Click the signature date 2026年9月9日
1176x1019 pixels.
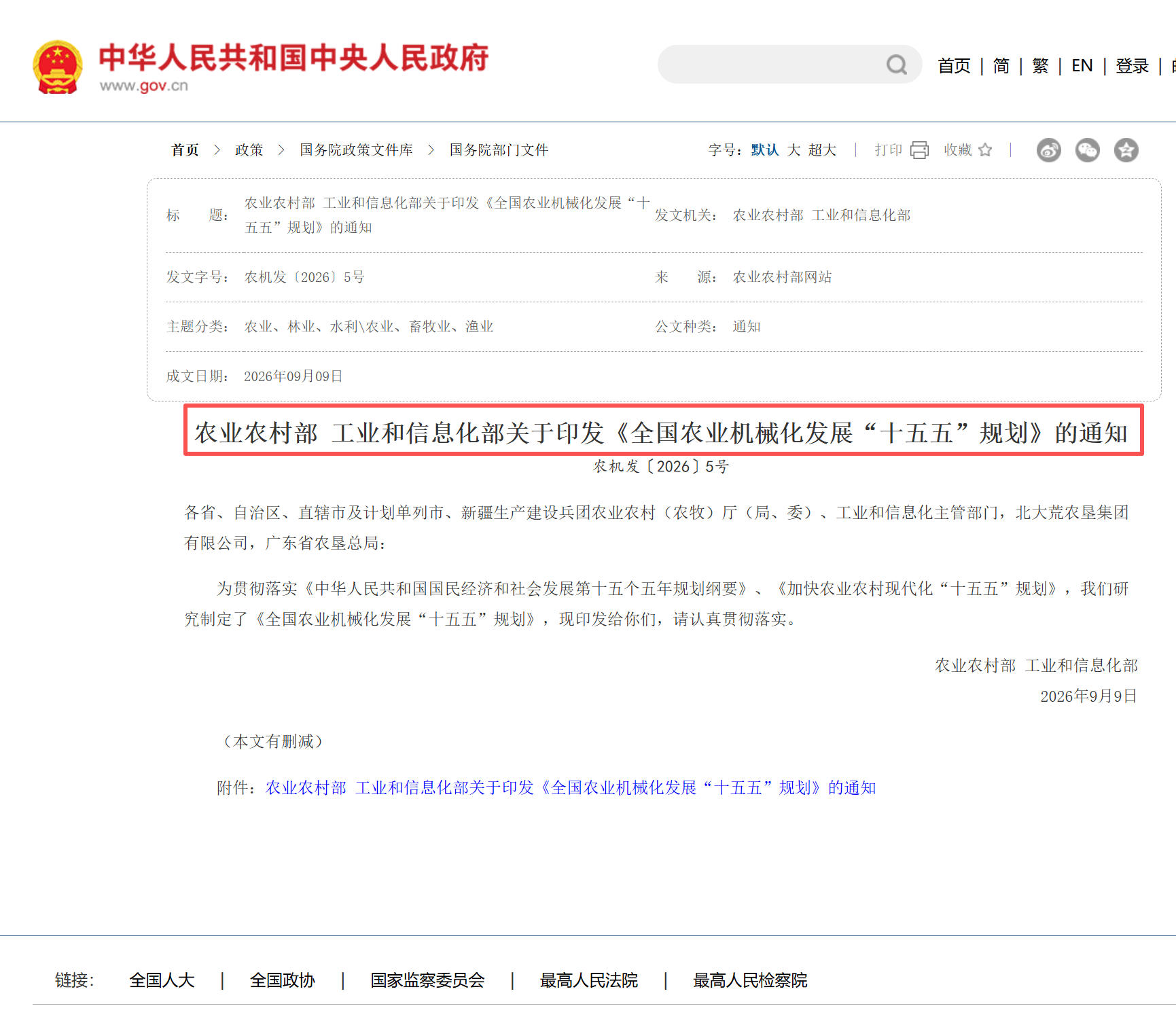(1089, 696)
